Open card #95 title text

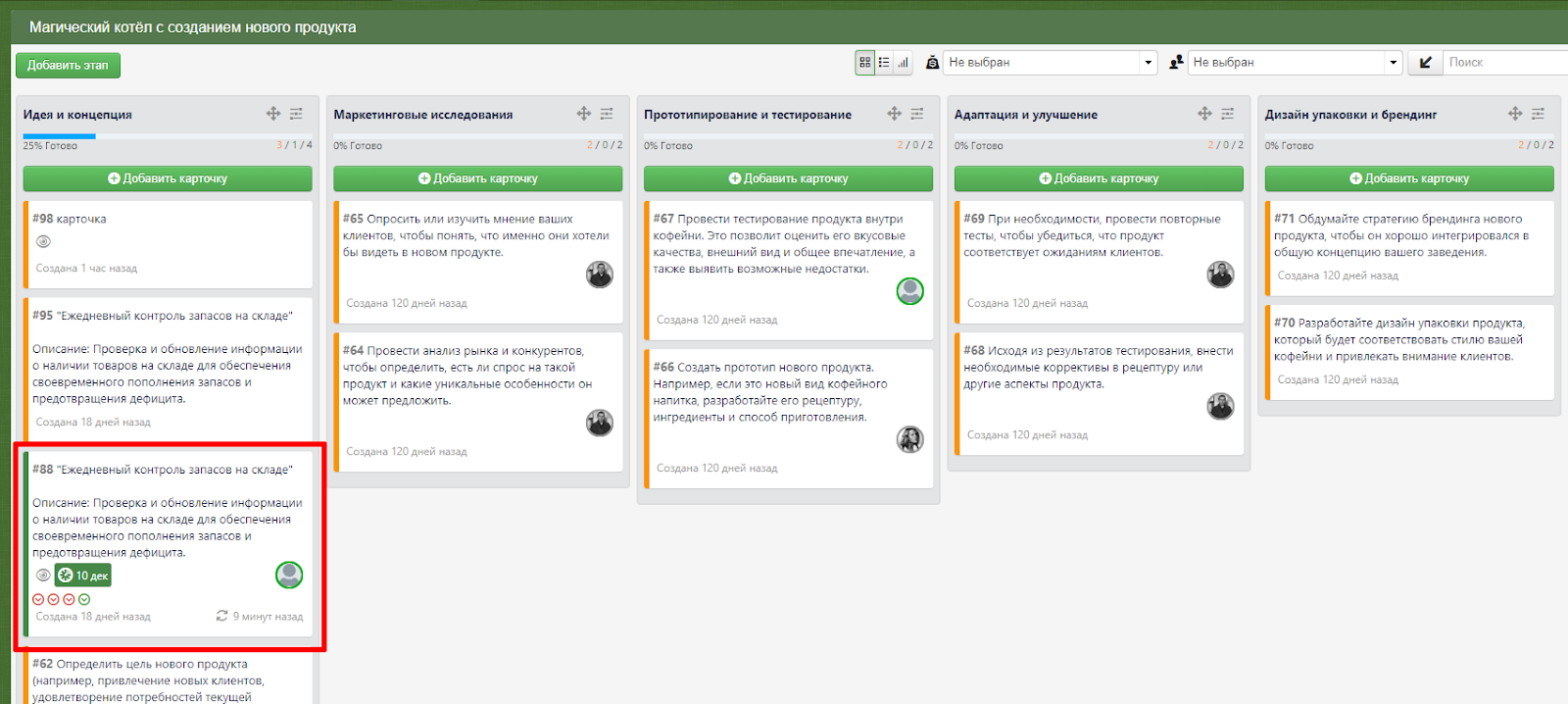click(163, 316)
